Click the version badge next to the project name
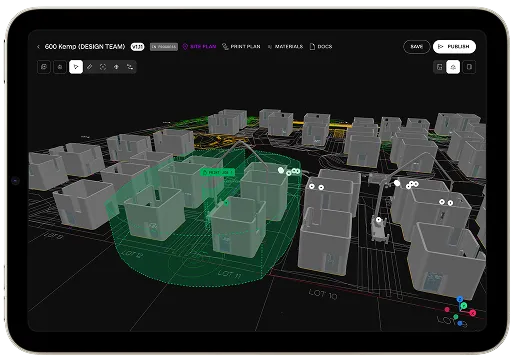 137,47
